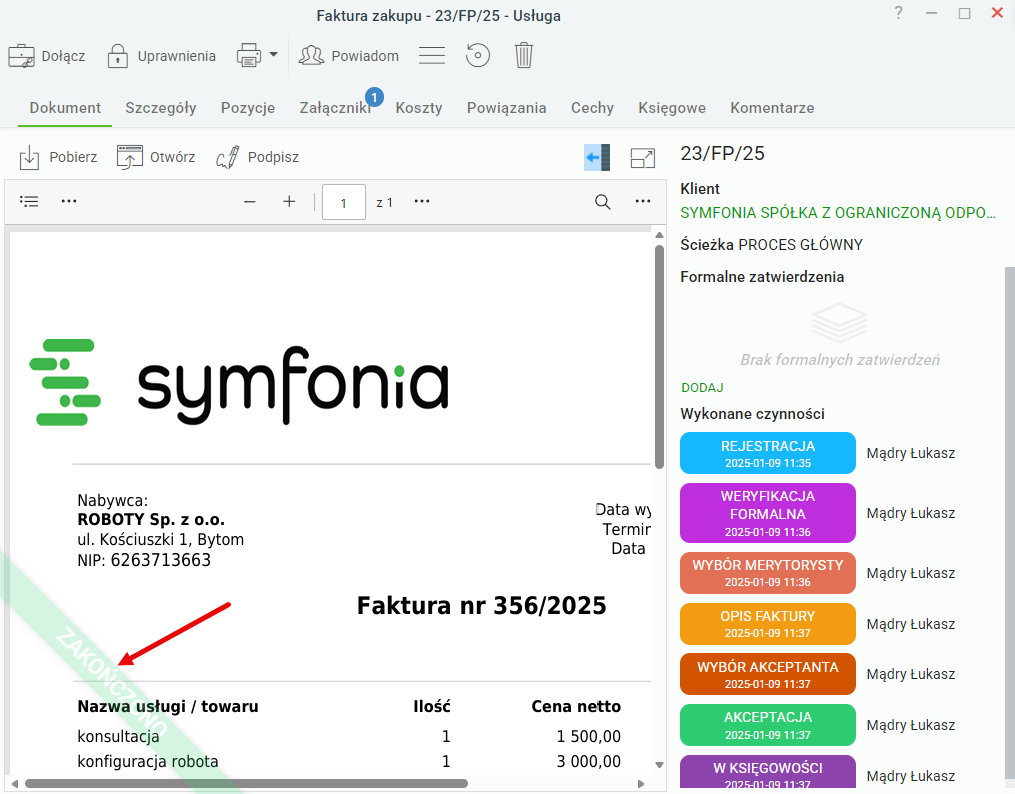This screenshot has height=794, width=1015.
Task: Open the Powiązania tab
Action: [x=506, y=108]
